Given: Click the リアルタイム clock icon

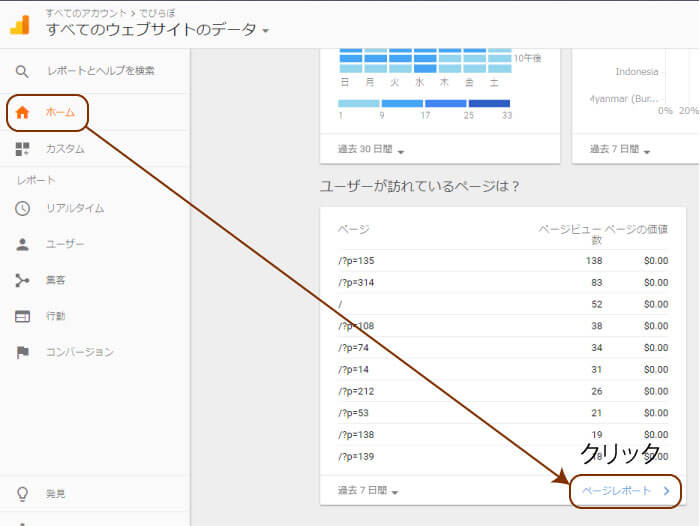Looking at the screenshot, I should click(22, 209).
